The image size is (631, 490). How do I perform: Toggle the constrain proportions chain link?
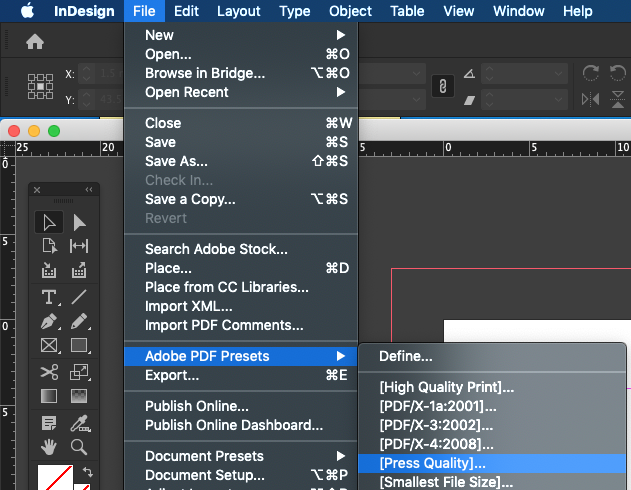436,86
